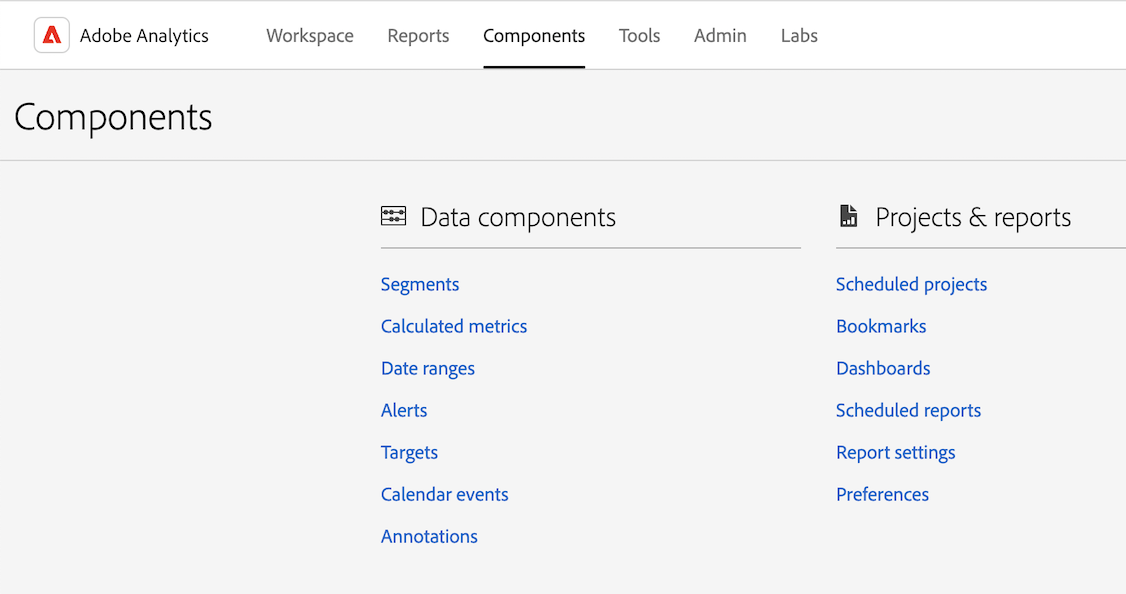The image size is (1126, 594).
Task: Click the Data components abacus icon
Action: pyautogui.click(x=394, y=216)
